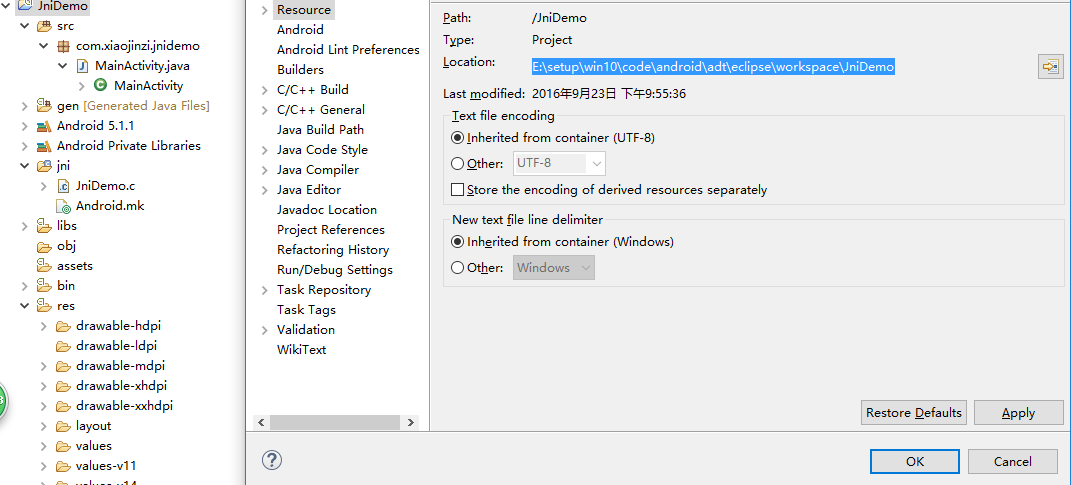This screenshot has width=1071, height=485.
Task: Click the help question mark icon
Action: point(271,460)
